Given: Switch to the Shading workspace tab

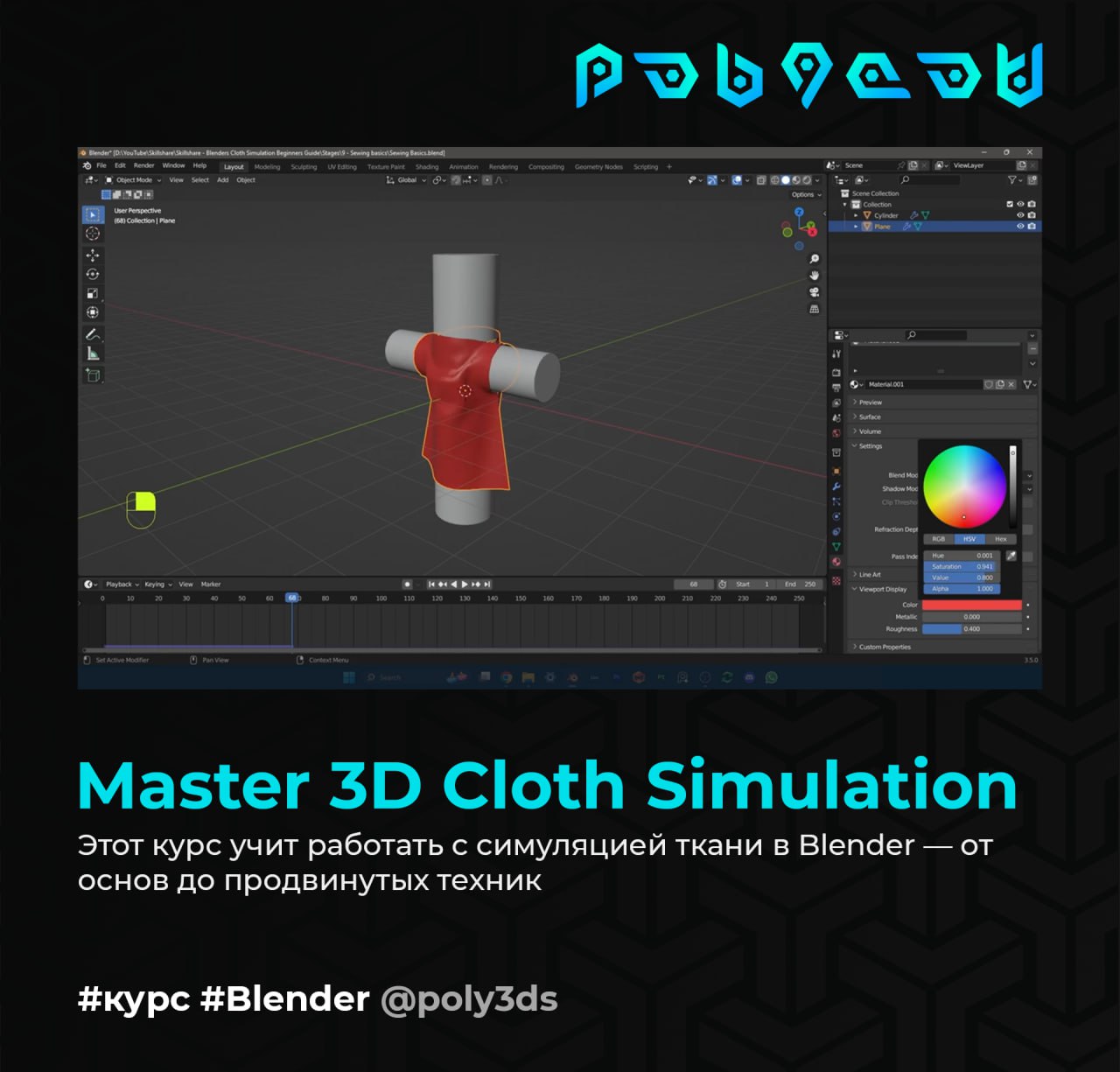Looking at the screenshot, I should click(x=427, y=166).
